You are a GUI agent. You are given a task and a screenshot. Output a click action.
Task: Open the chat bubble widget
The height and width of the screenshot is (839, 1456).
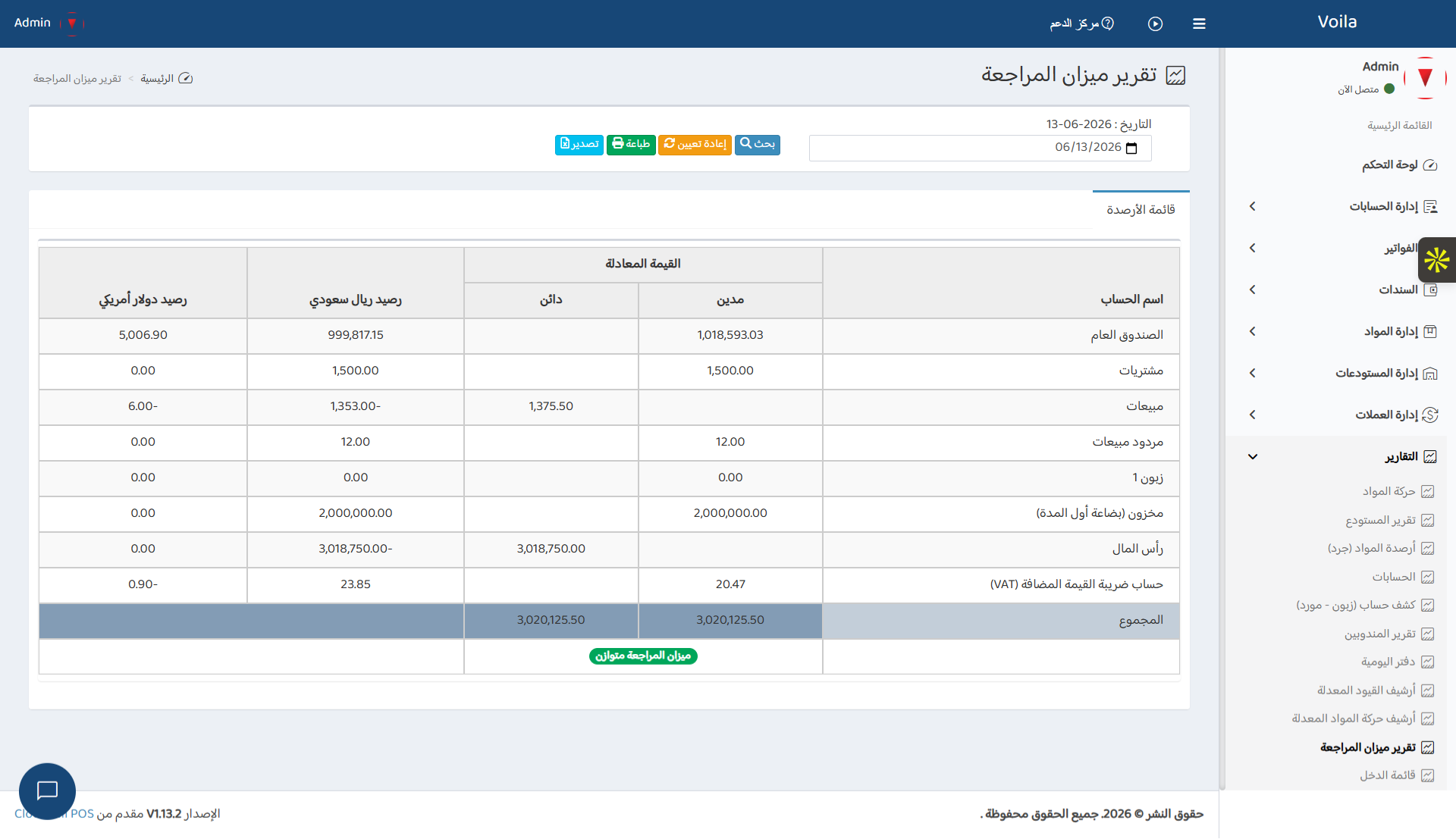[x=47, y=790]
